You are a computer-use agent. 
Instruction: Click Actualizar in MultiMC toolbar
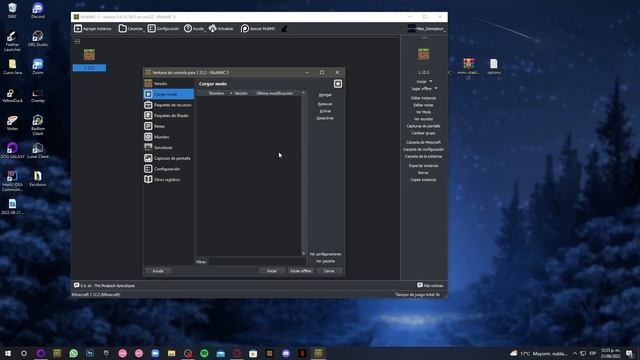[221, 29]
